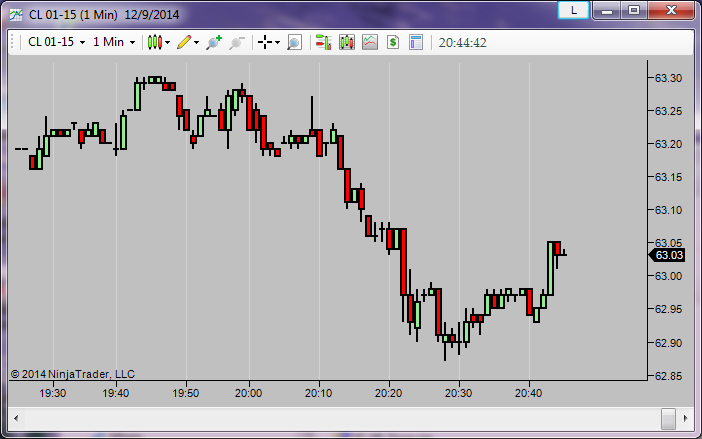Expand the cursor type dropdown arrow
The width and height of the screenshot is (702, 439).
coord(278,43)
